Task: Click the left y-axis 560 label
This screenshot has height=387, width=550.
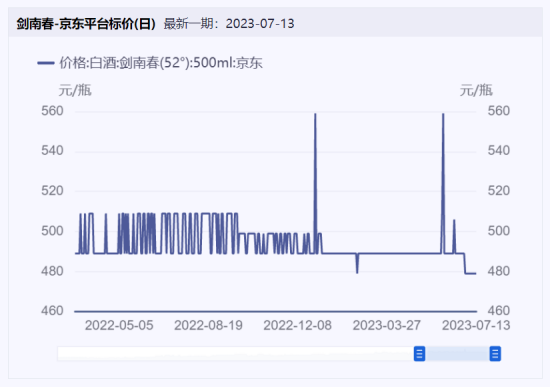Action: click(x=52, y=111)
